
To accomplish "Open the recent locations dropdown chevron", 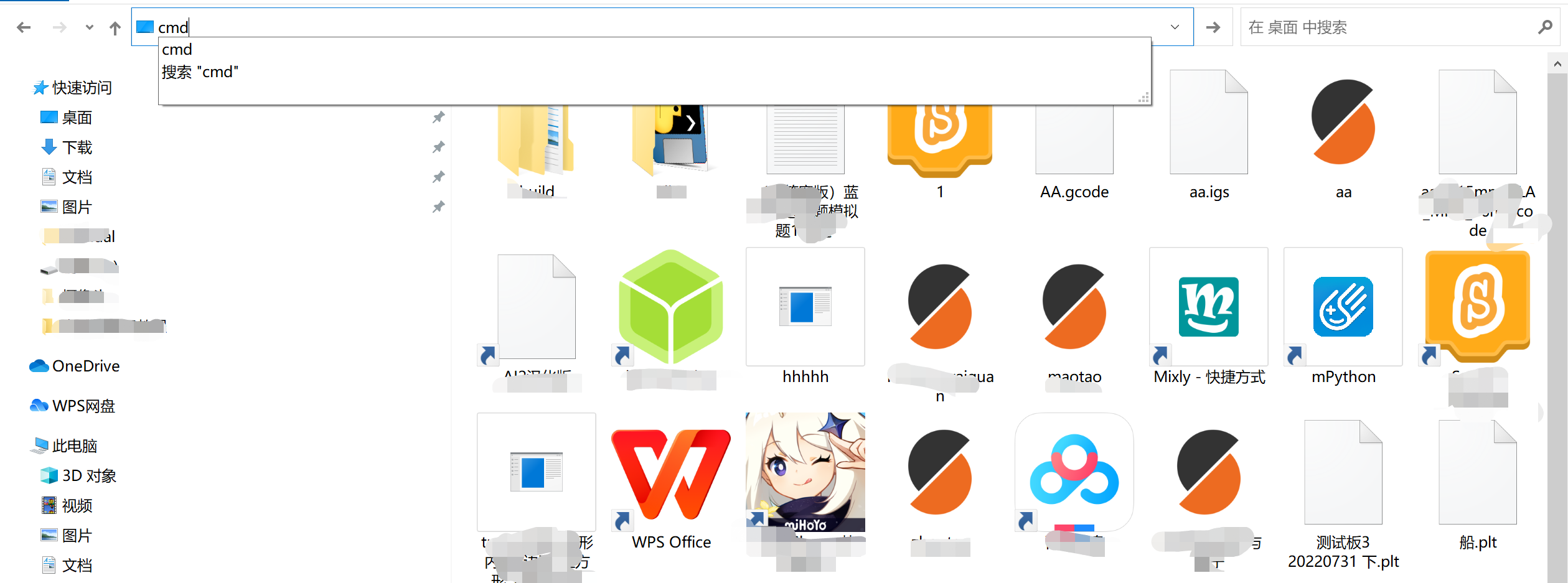I will pos(90,27).
